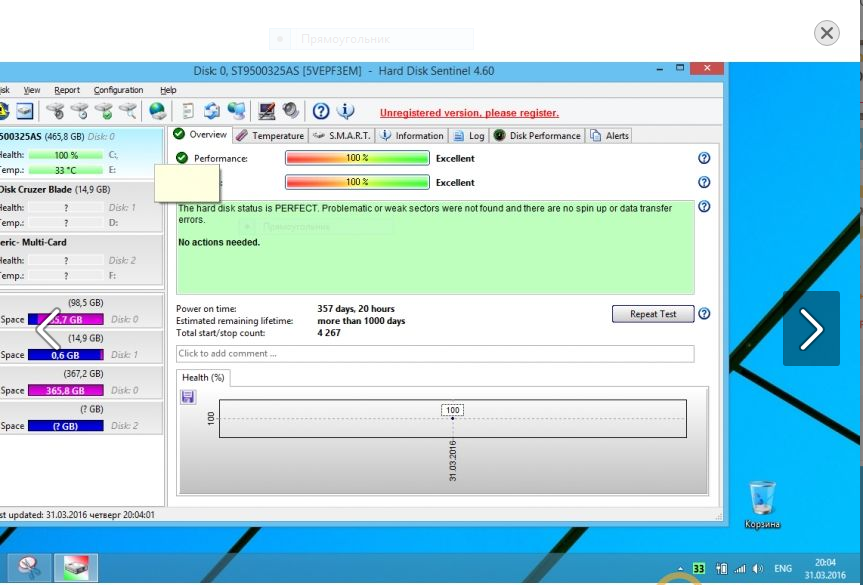The image size is (863, 585).
Task: Open the Configuration menu
Action: click(118, 90)
